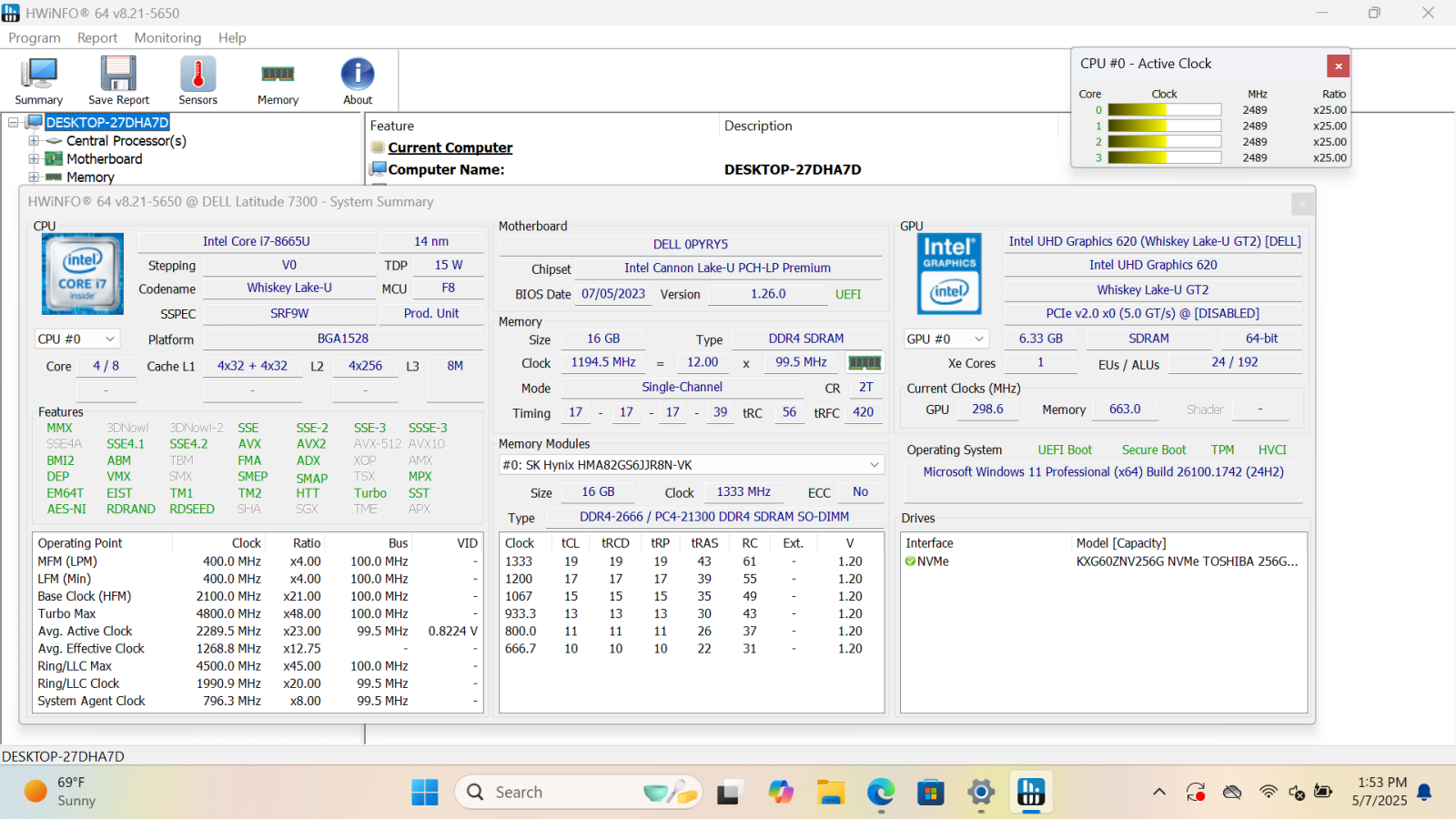The height and width of the screenshot is (819, 1456).
Task: Click the Intel Core i7 logo
Action: 83,274
